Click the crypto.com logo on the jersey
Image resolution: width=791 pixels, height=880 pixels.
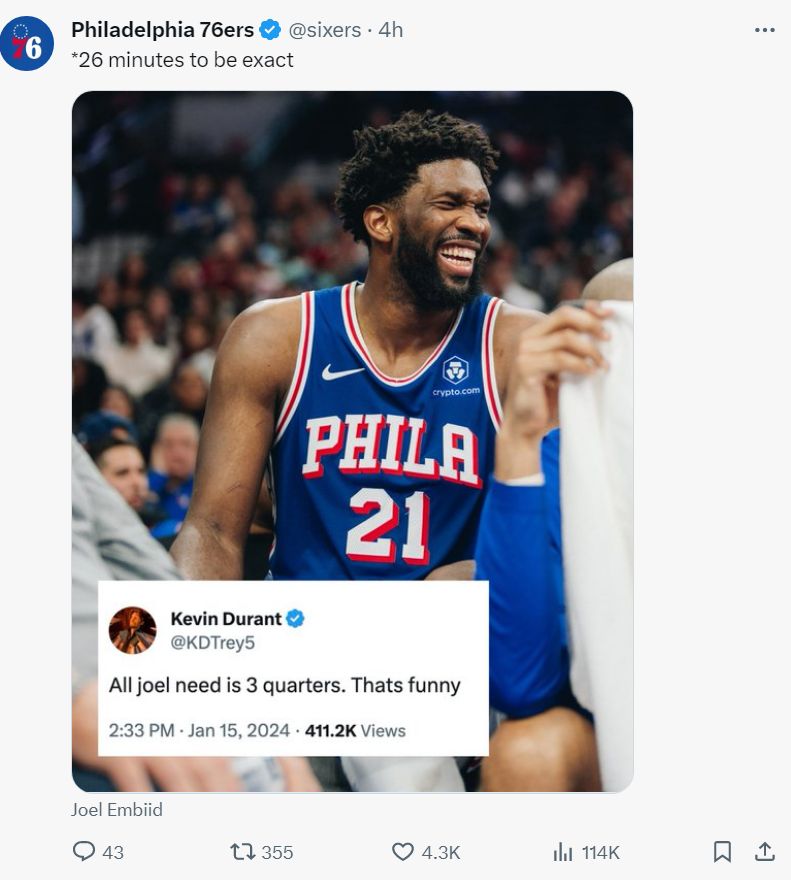456,371
